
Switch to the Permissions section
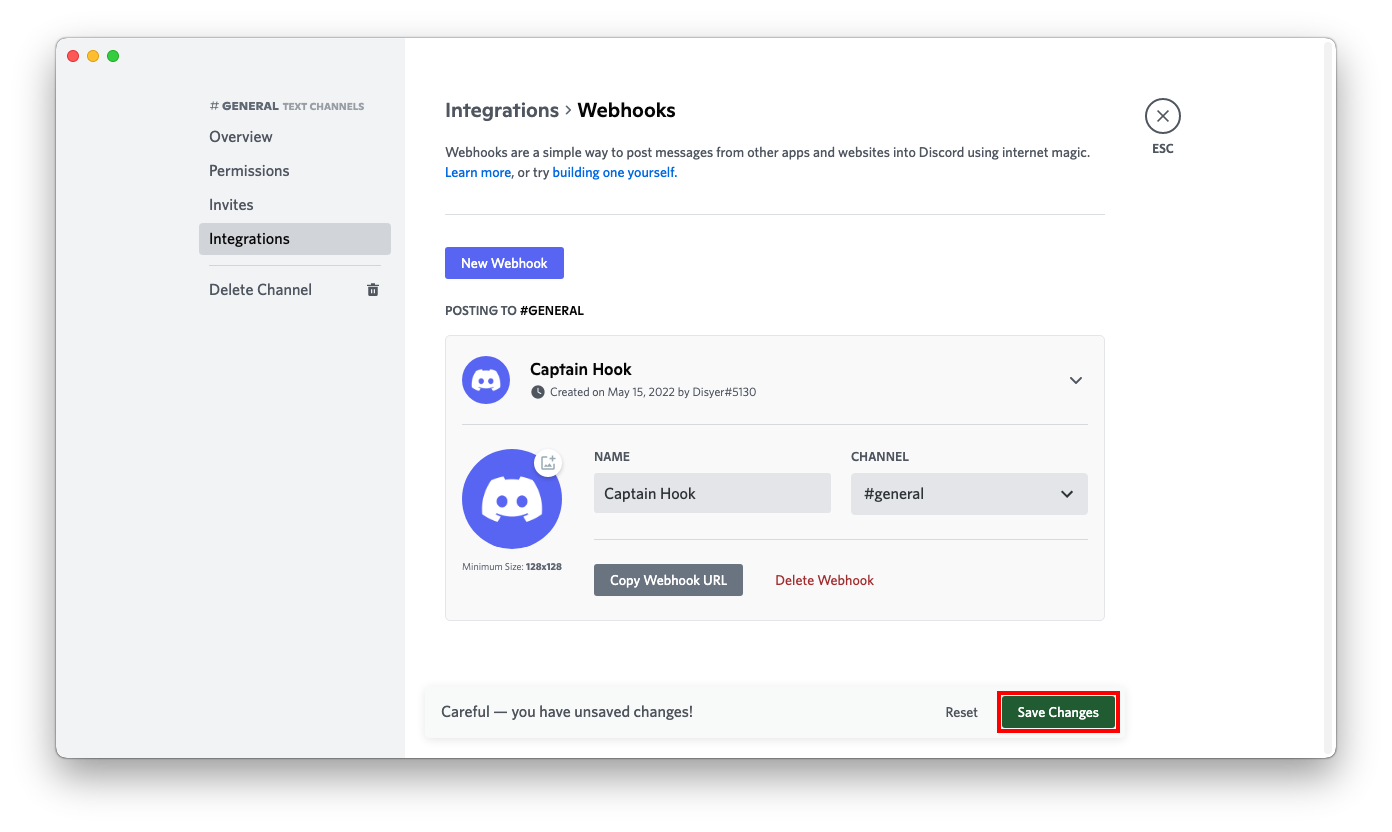[249, 170]
